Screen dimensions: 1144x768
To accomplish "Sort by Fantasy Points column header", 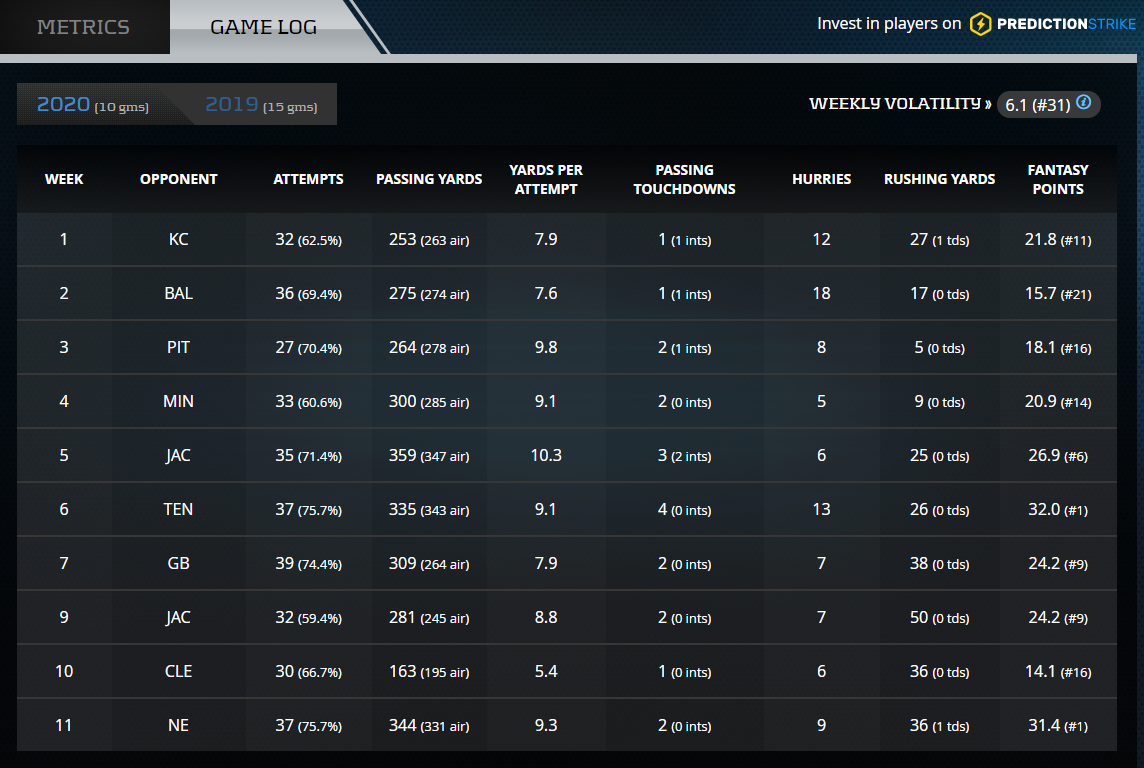I will (x=1057, y=179).
